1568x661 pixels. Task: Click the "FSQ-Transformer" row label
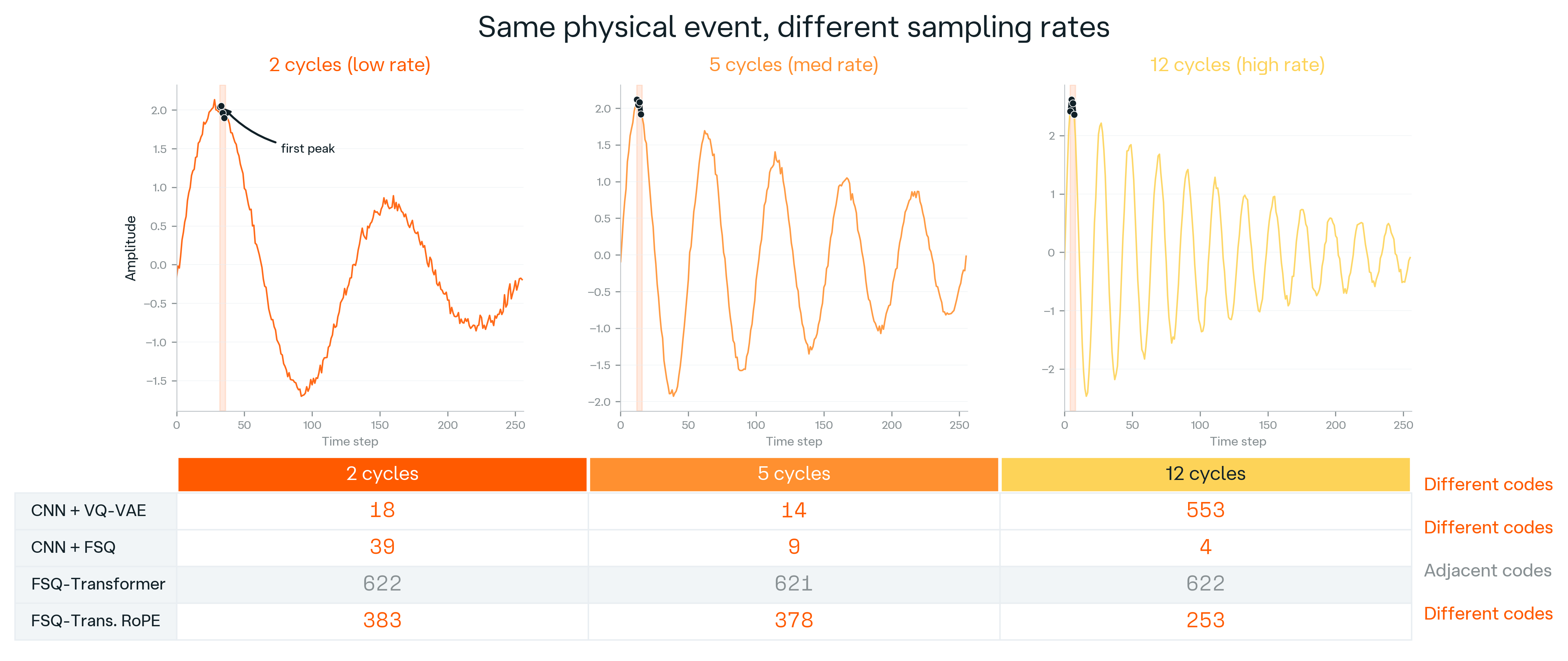(98, 584)
